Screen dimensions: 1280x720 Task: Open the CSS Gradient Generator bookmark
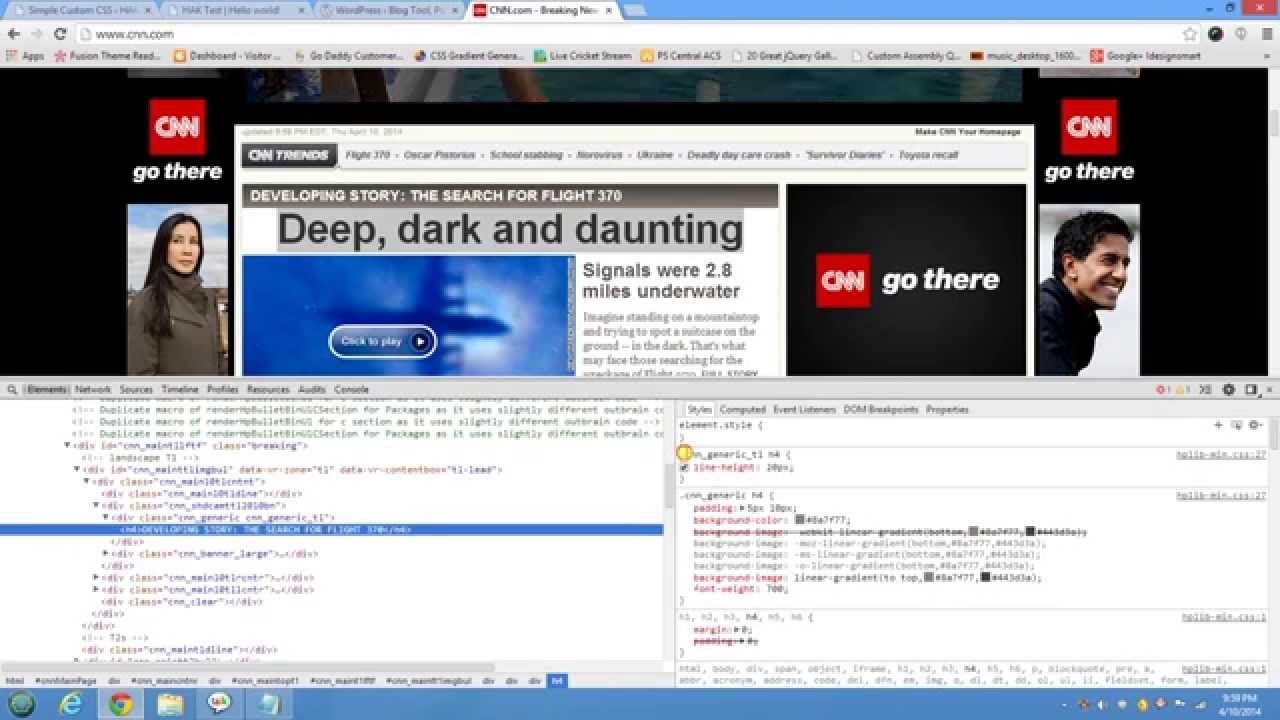(470, 56)
